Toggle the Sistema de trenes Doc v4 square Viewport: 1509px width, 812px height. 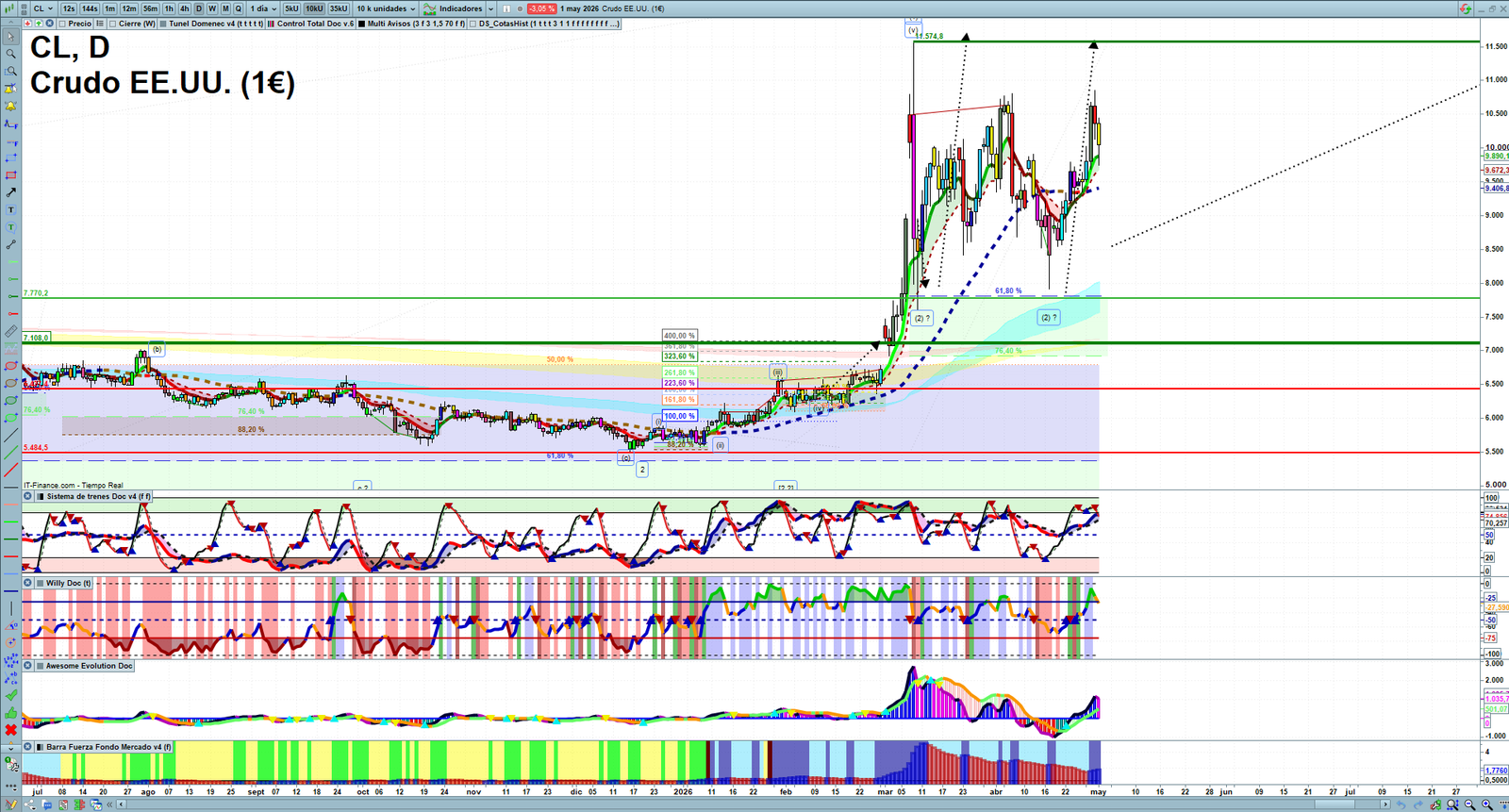(x=40, y=496)
